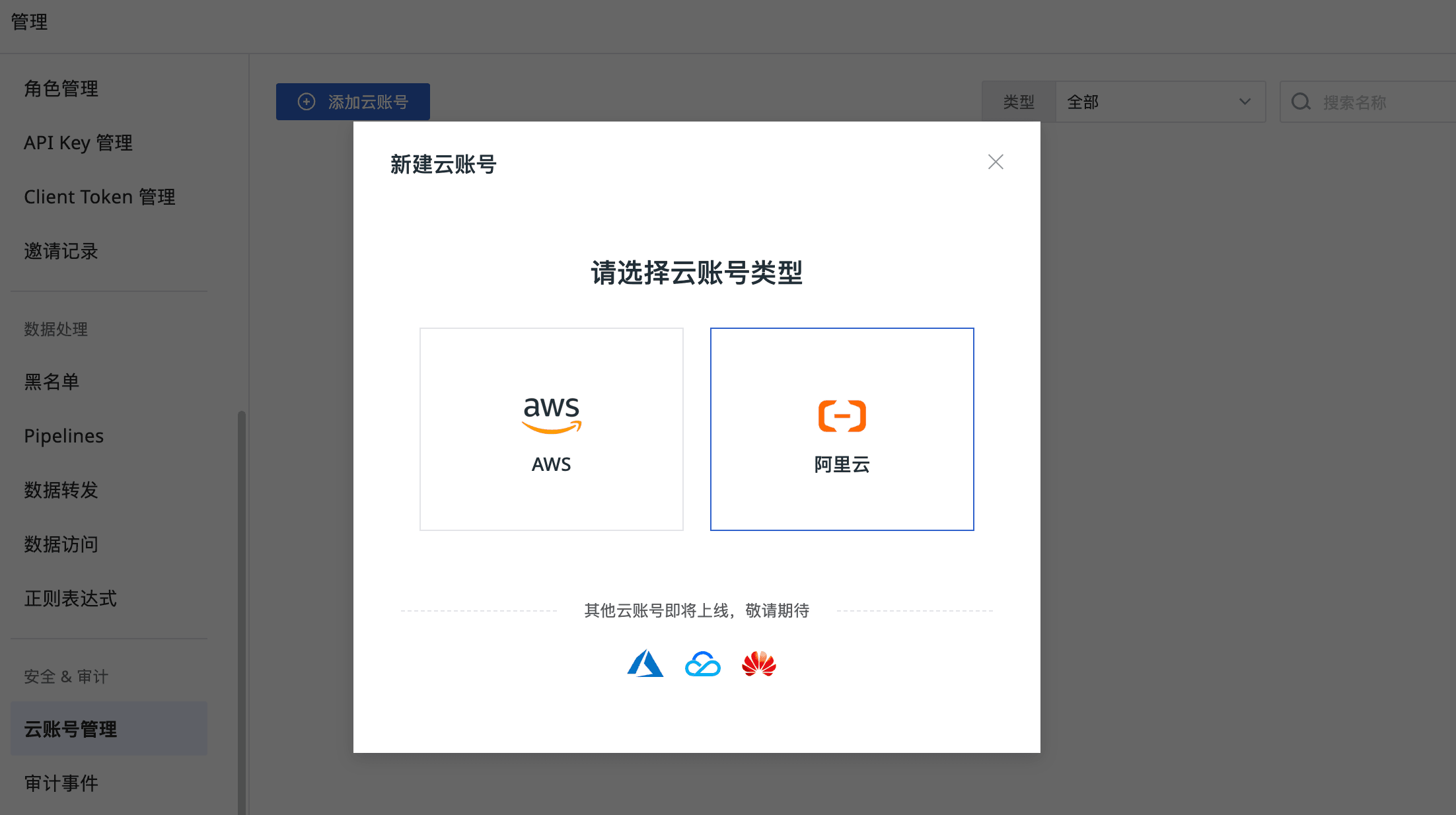This screenshot has width=1456, height=815.
Task: Go to API Key 管理
Action: tap(78, 143)
